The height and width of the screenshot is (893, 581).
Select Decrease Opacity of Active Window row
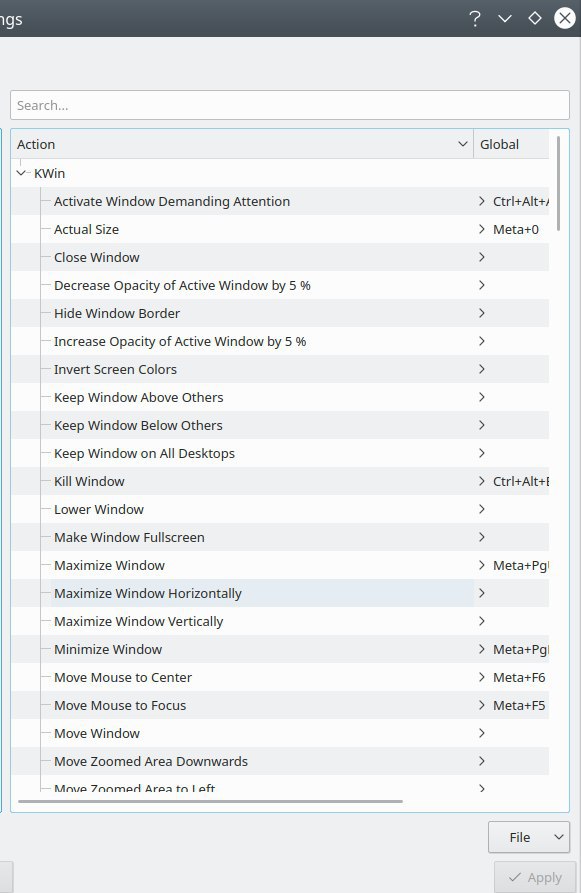182,285
